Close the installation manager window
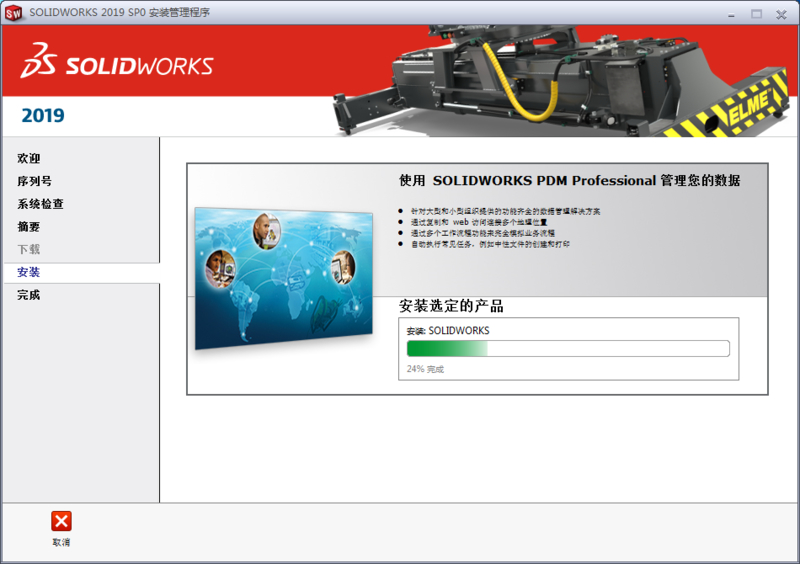The height and width of the screenshot is (564, 800). 781,14
